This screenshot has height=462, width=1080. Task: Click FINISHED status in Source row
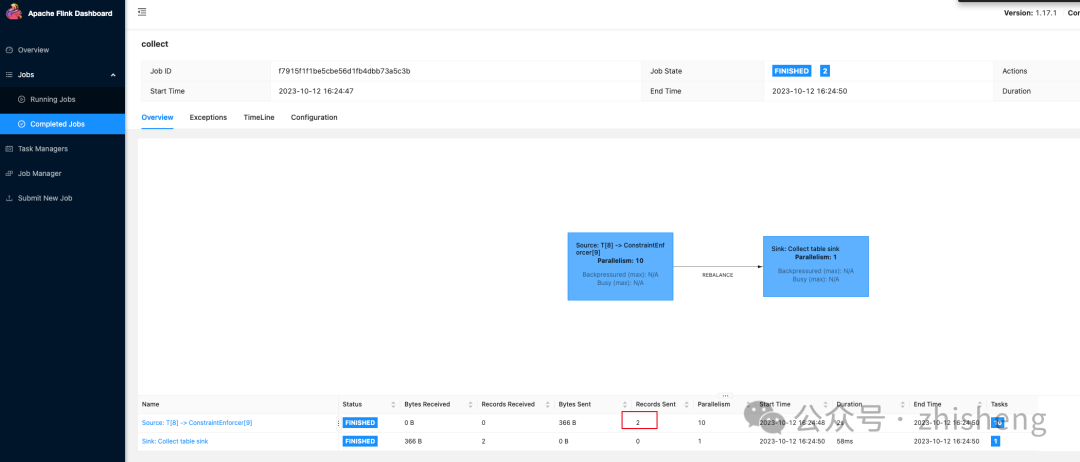click(360, 423)
